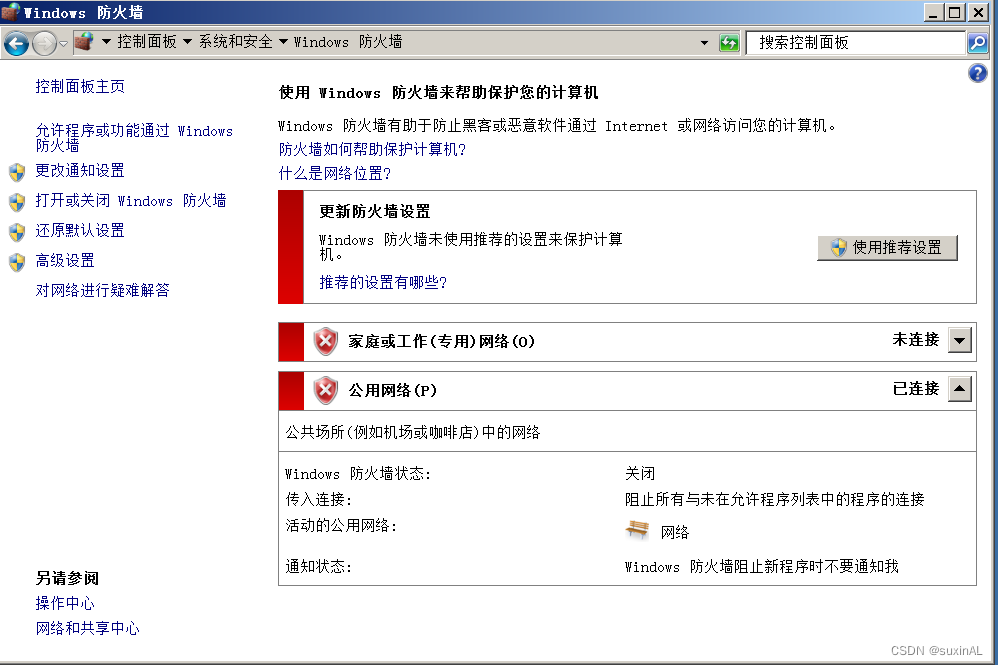The image size is (998, 665).
Task: Open 更改通知设置 link
Action: 80,171
